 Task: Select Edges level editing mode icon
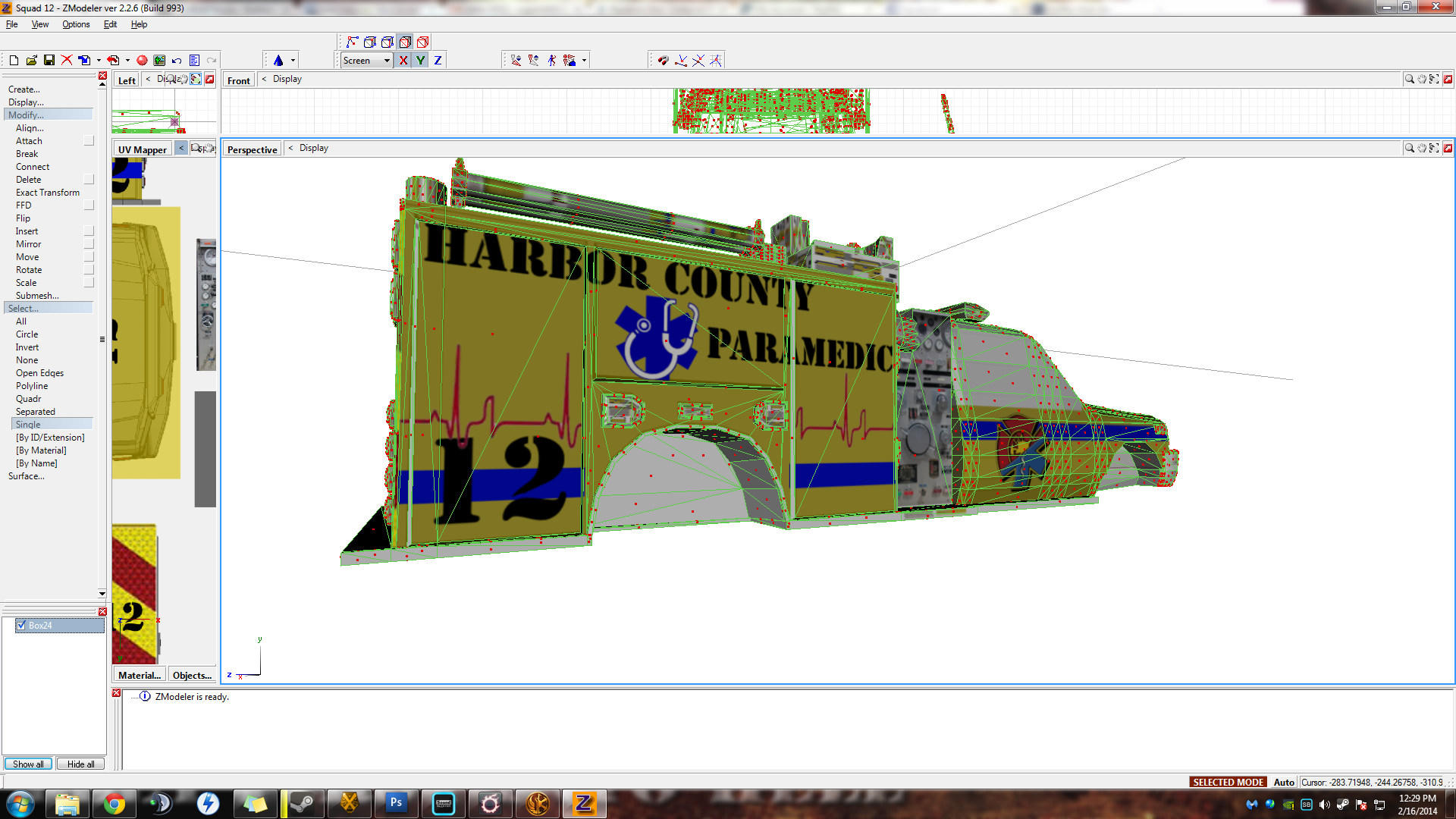(370, 42)
